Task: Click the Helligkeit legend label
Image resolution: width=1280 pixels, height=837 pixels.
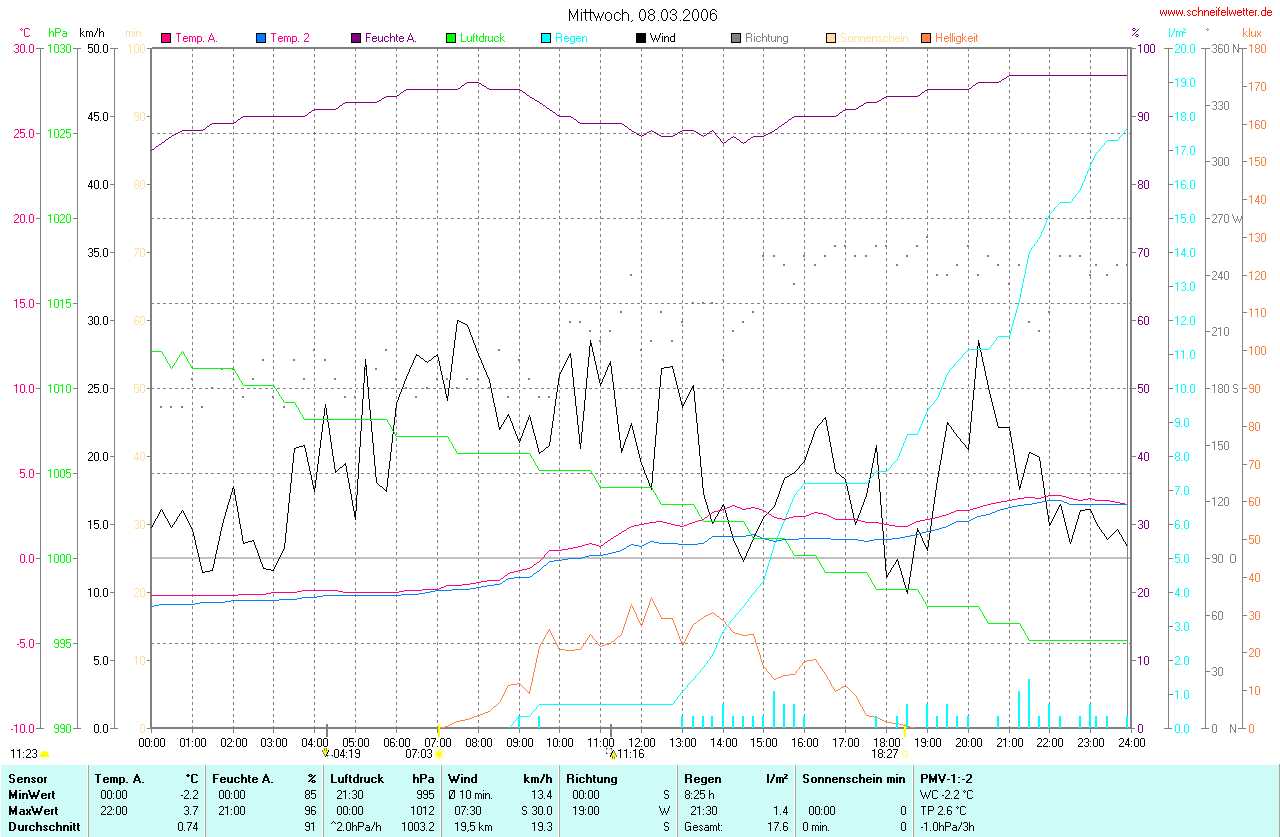Action: (957, 38)
